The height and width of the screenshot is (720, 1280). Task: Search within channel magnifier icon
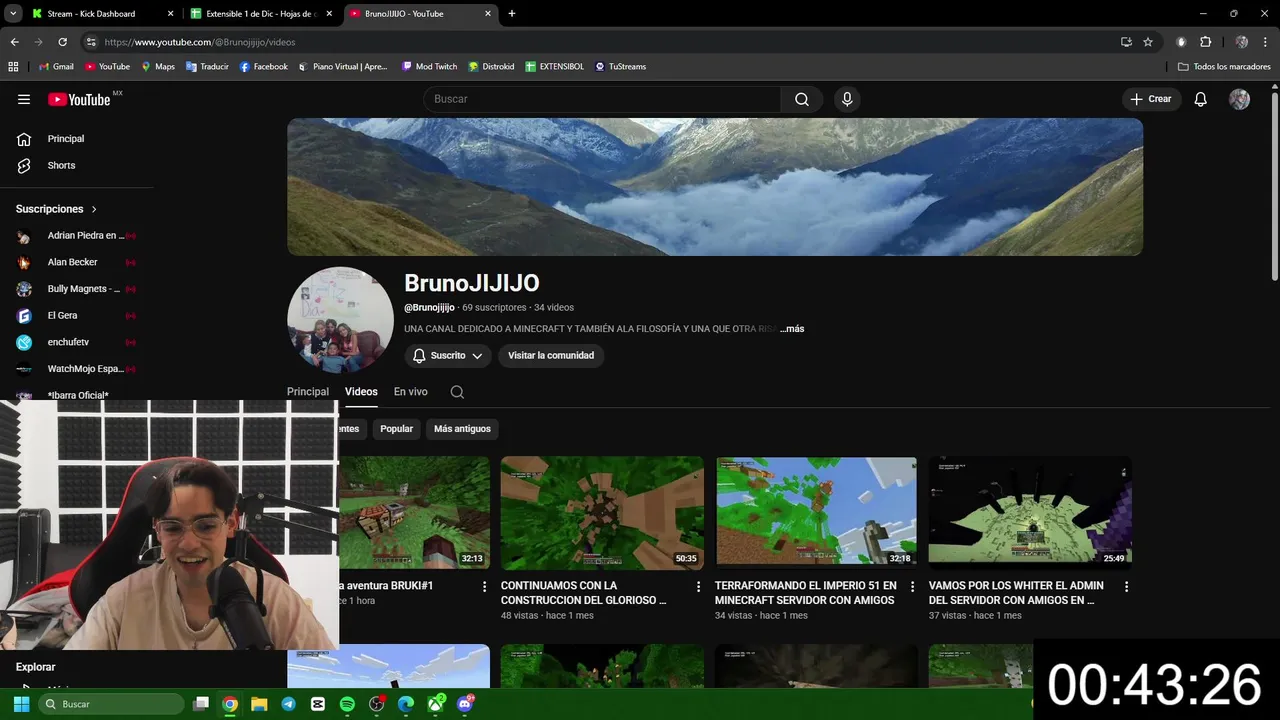coord(457,392)
